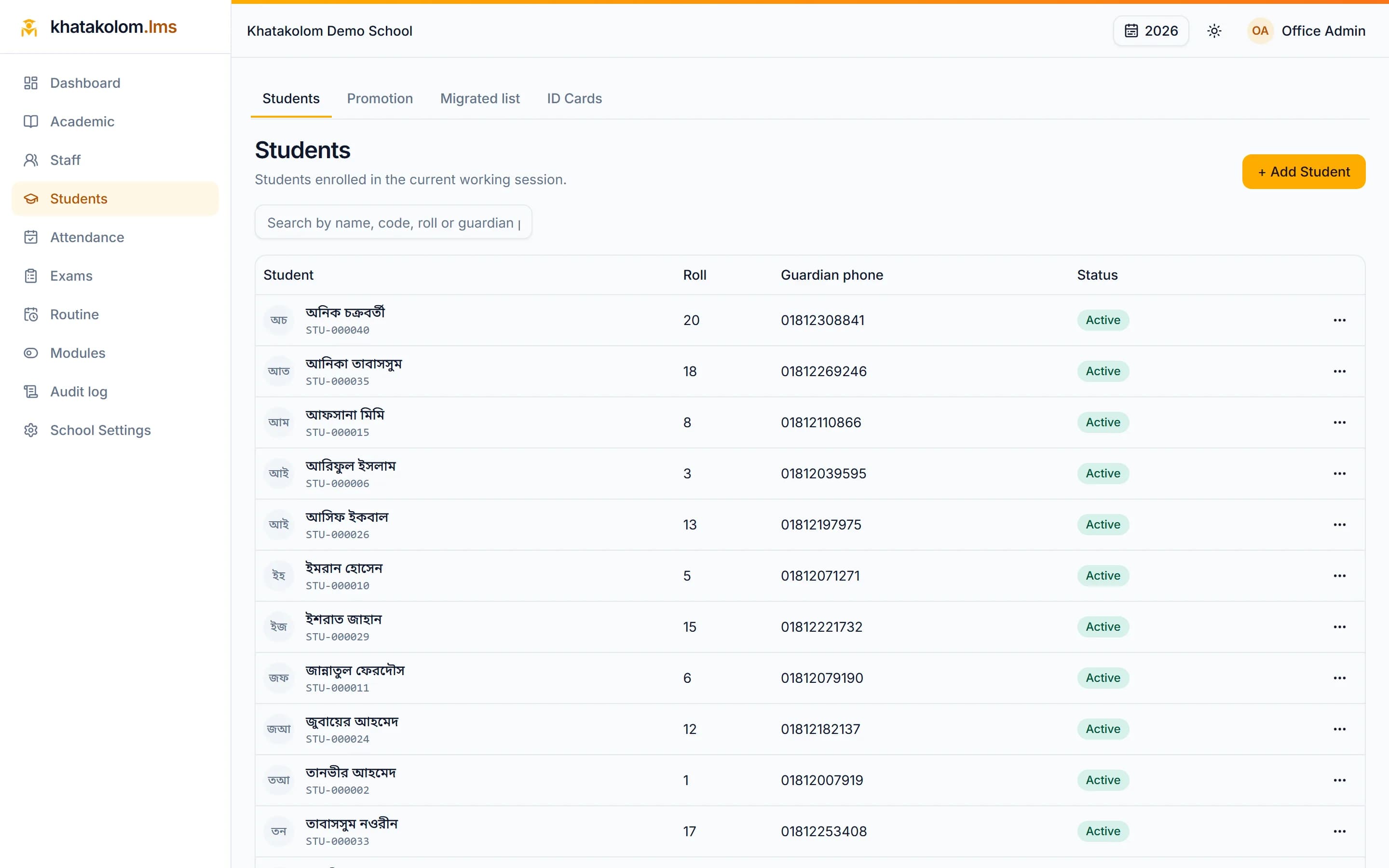Go to the Staff page
Screen dimensions: 1389x868
115,160
